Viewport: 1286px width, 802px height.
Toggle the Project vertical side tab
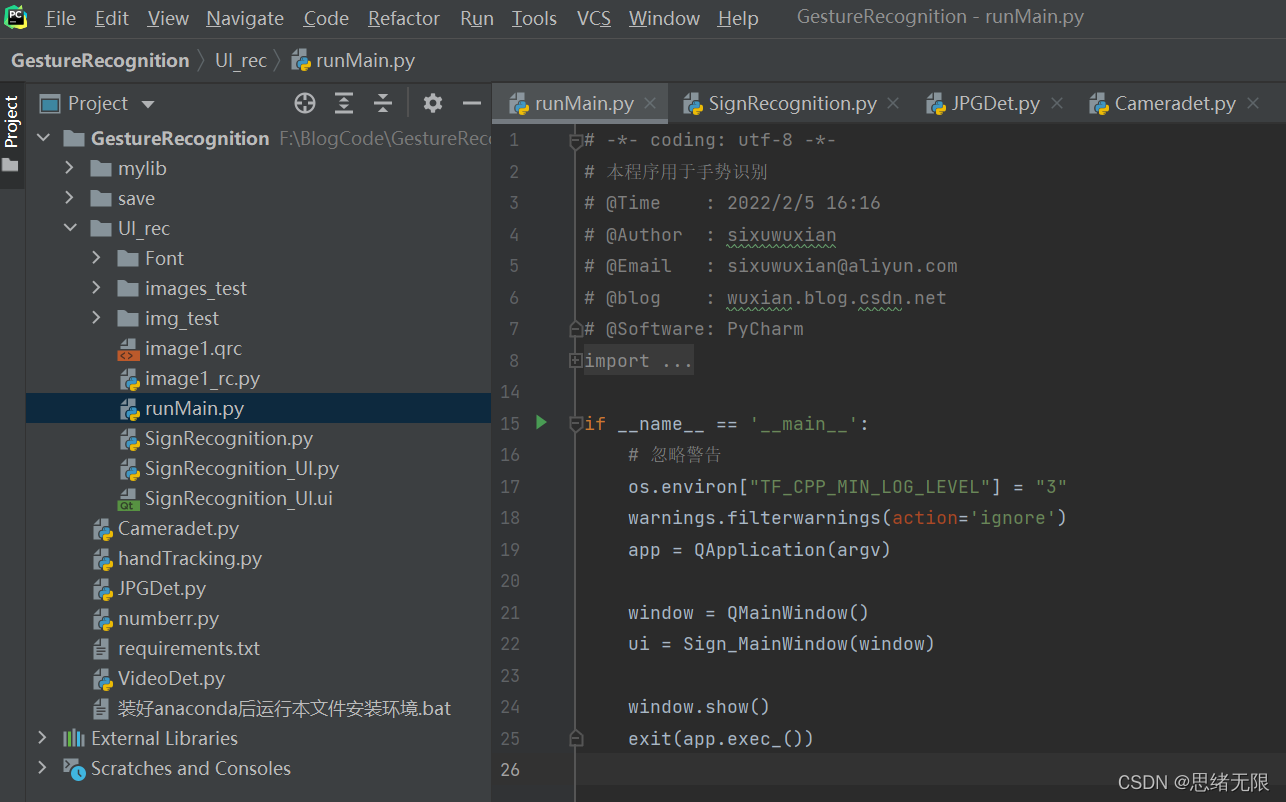pos(12,122)
